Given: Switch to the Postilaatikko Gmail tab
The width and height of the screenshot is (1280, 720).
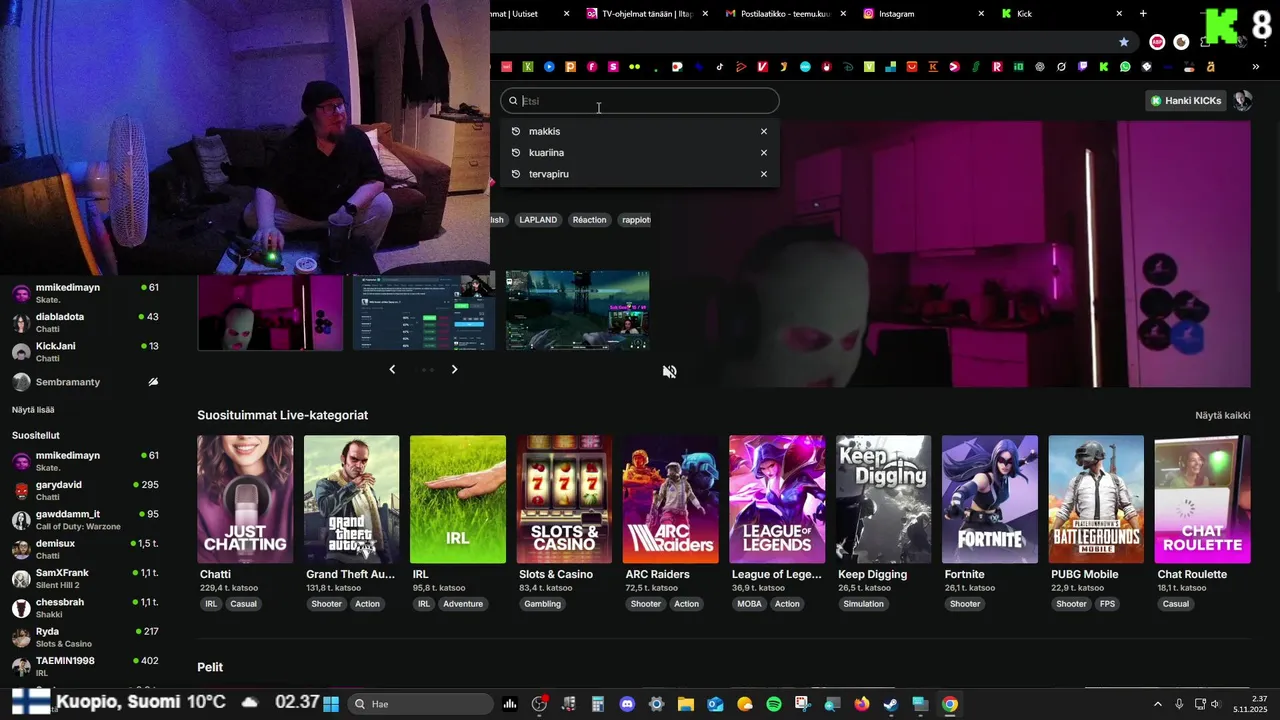Looking at the screenshot, I should pos(785,14).
